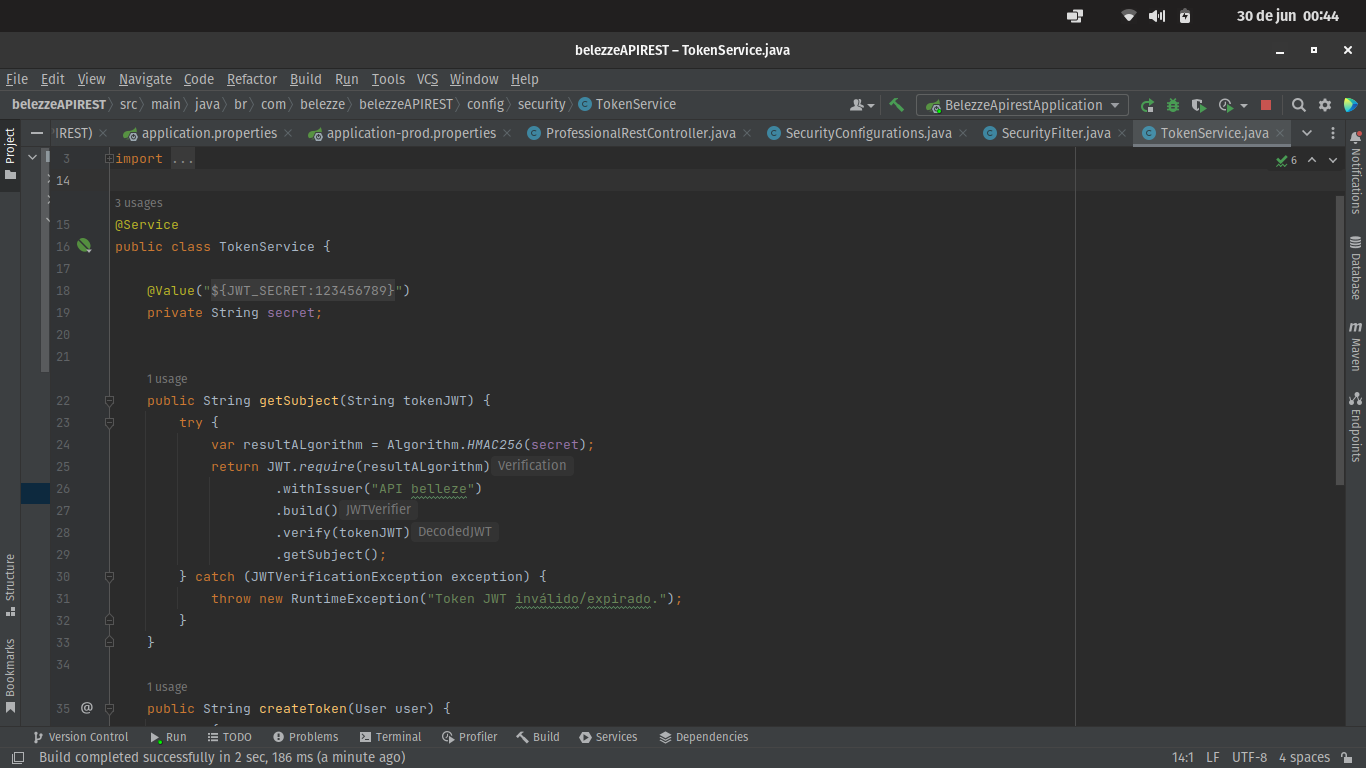Viewport: 1366px width, 768px height.
Task: Switch to the SecurityConfigurations.java tab
Action: pos(868,133)
